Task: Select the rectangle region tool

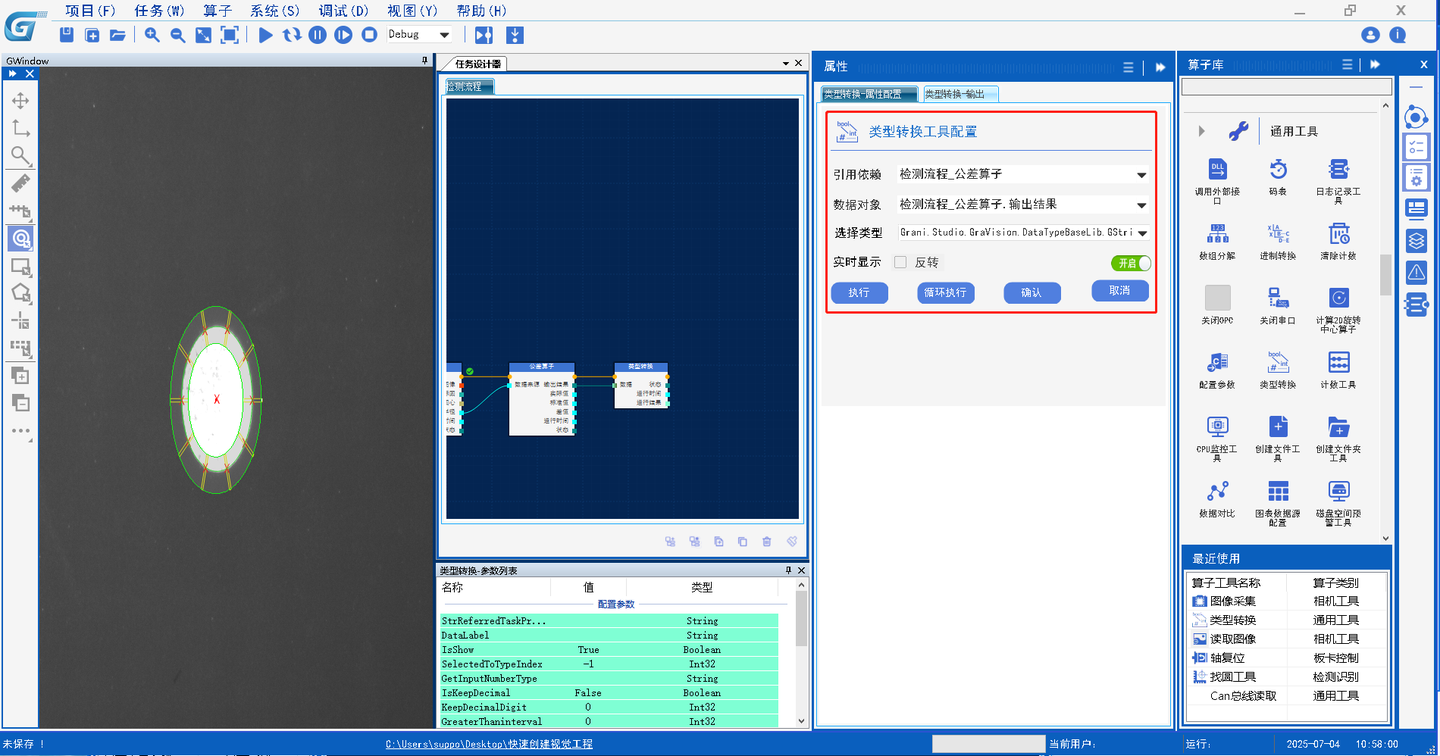Action: pyautogui.click(x=20, y=267)
